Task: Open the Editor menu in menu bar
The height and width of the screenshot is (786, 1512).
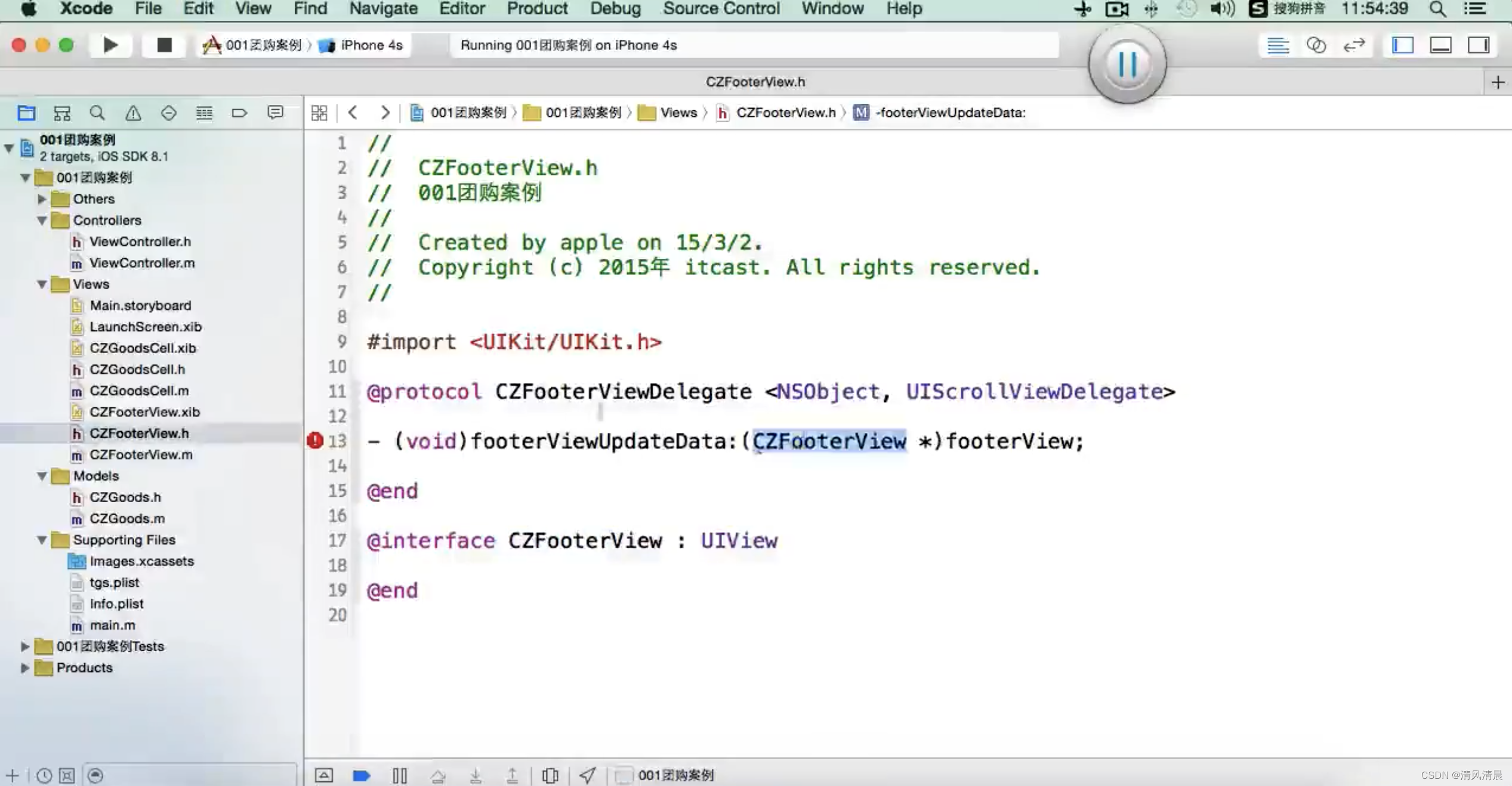Action: [x=462, y=9]
